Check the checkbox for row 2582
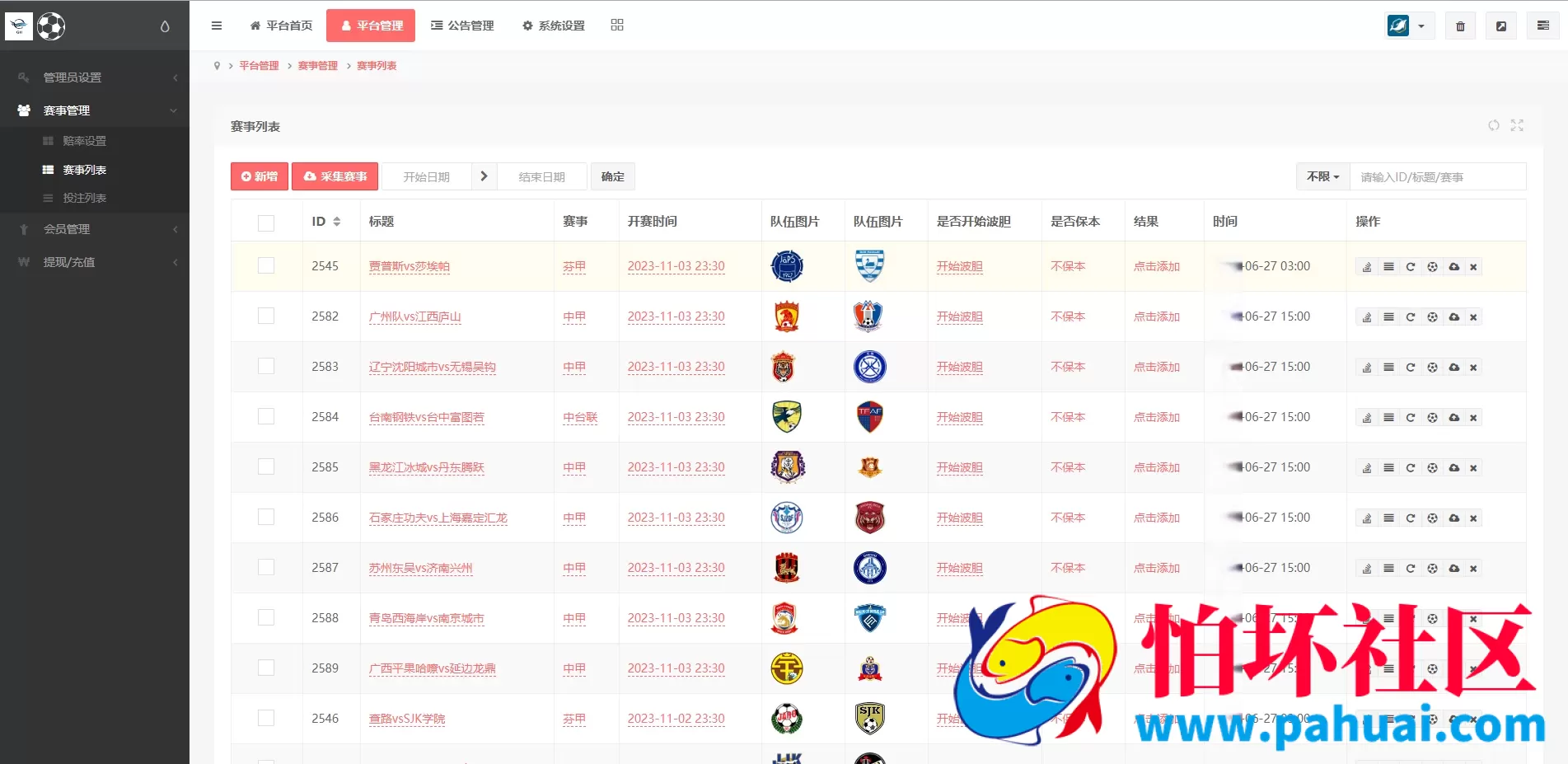Image resolution: width=1568 pixels, height=764 pixels. 266,316
